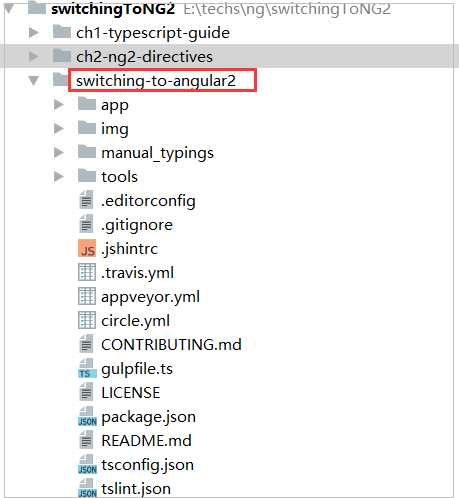Open the circle.yml file

(136, 321)
